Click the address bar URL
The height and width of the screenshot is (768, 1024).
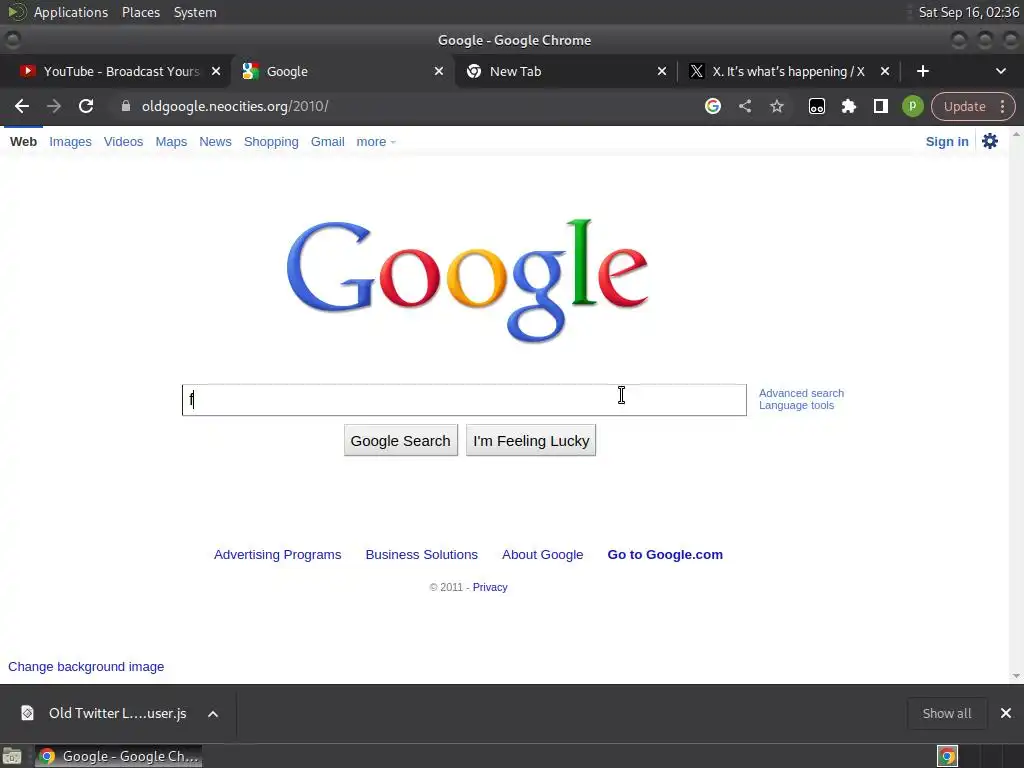click(x=235, y=106)
